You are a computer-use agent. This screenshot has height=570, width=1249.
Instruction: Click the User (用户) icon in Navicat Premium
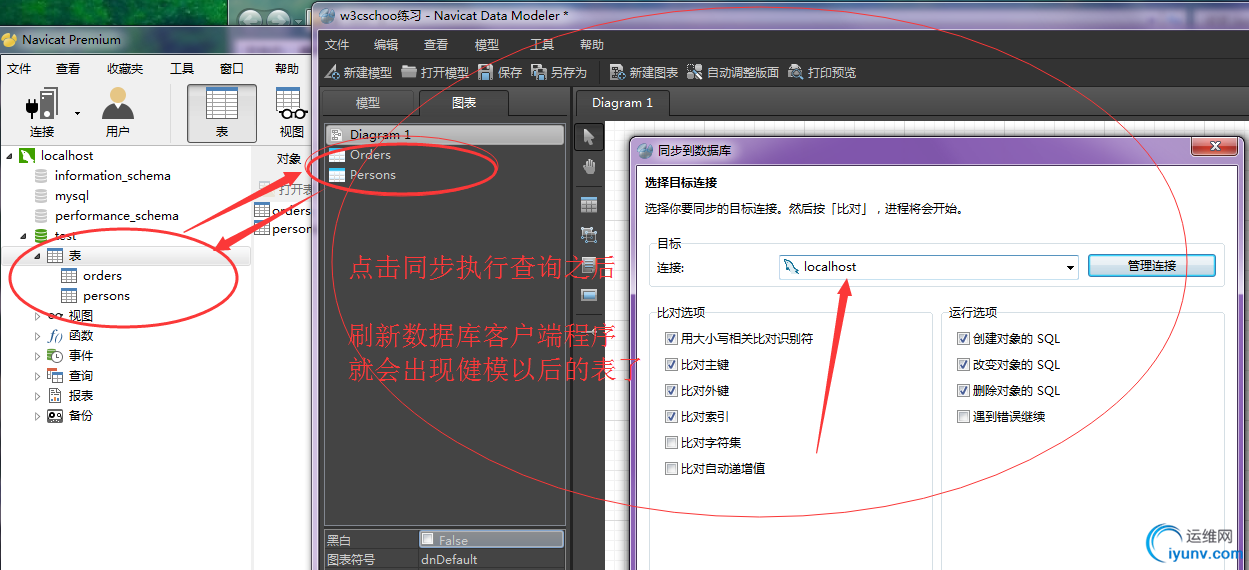click(x=118, y=104)
